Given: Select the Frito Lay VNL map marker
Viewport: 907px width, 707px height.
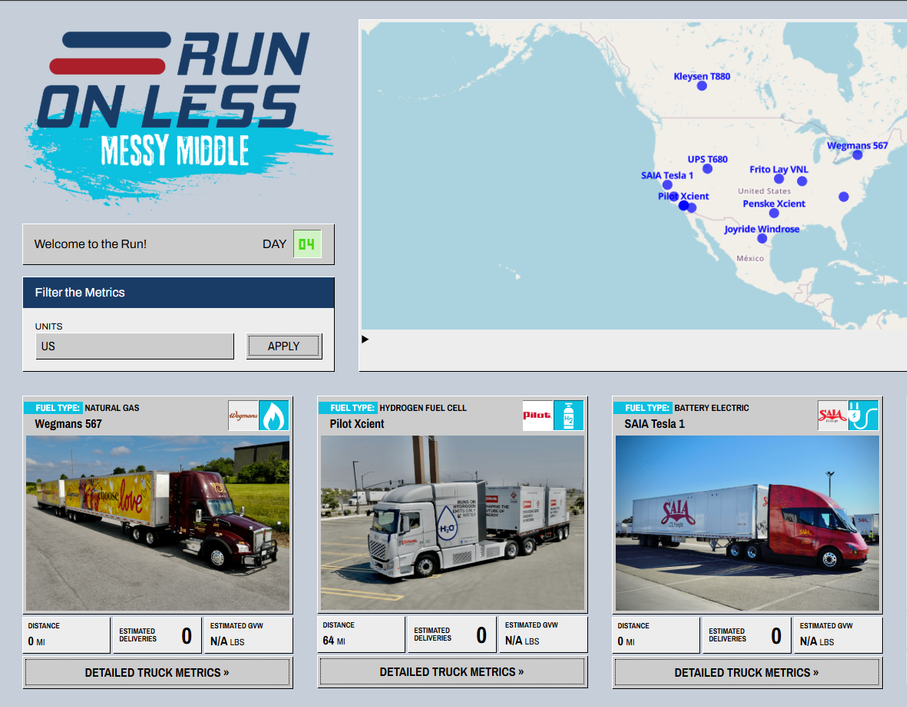Looking at the screenshot, I should coord(779,179).
